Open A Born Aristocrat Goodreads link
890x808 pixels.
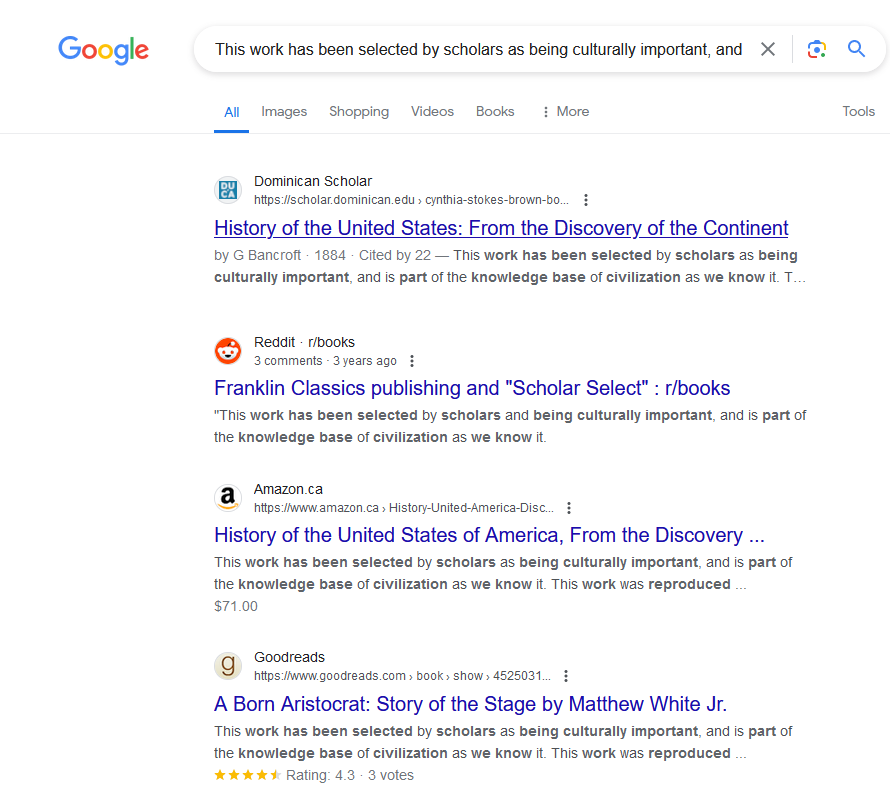tap(470, 703)
